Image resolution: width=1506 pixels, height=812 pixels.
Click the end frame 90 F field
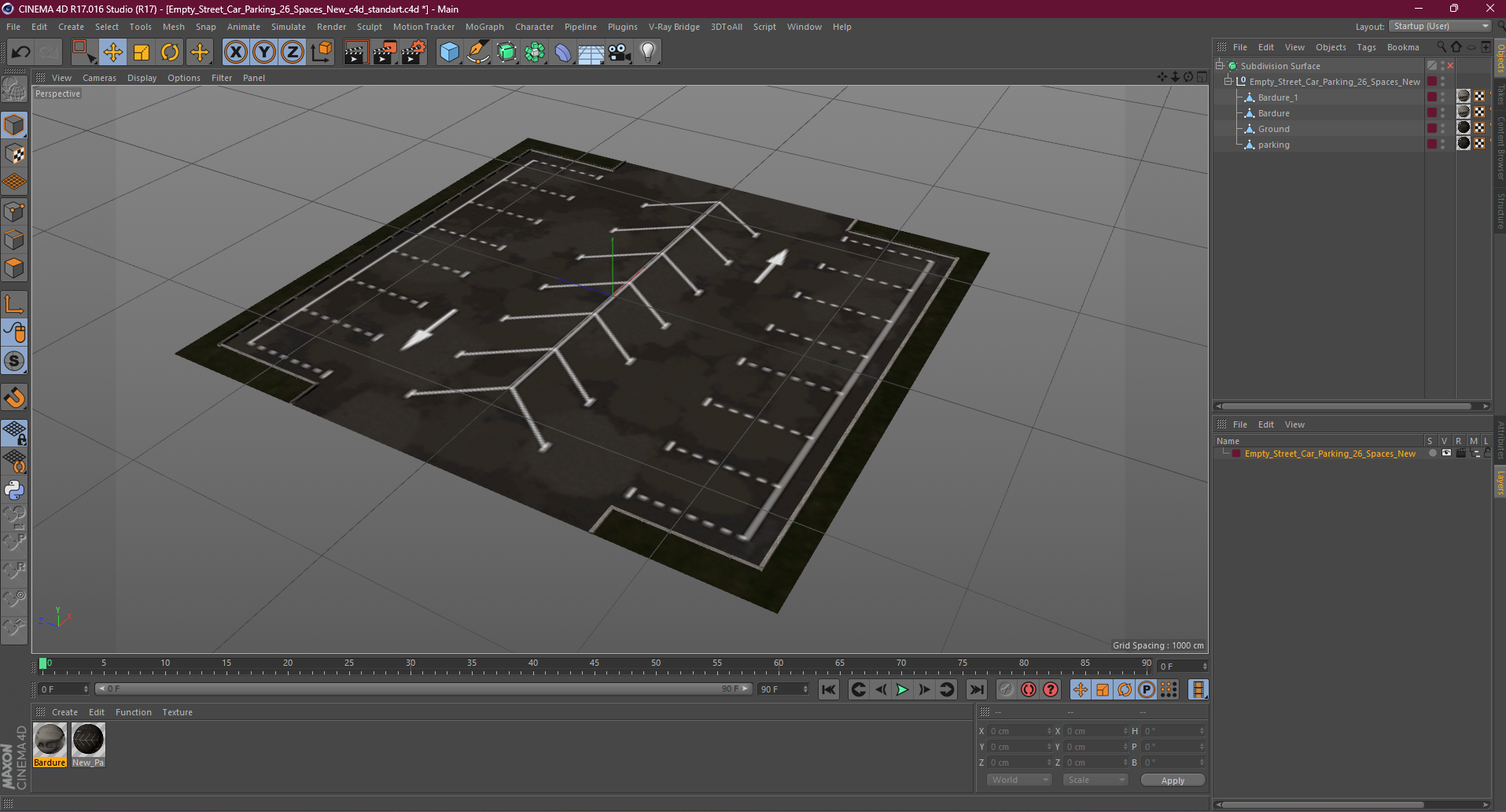tap(783, 689)
